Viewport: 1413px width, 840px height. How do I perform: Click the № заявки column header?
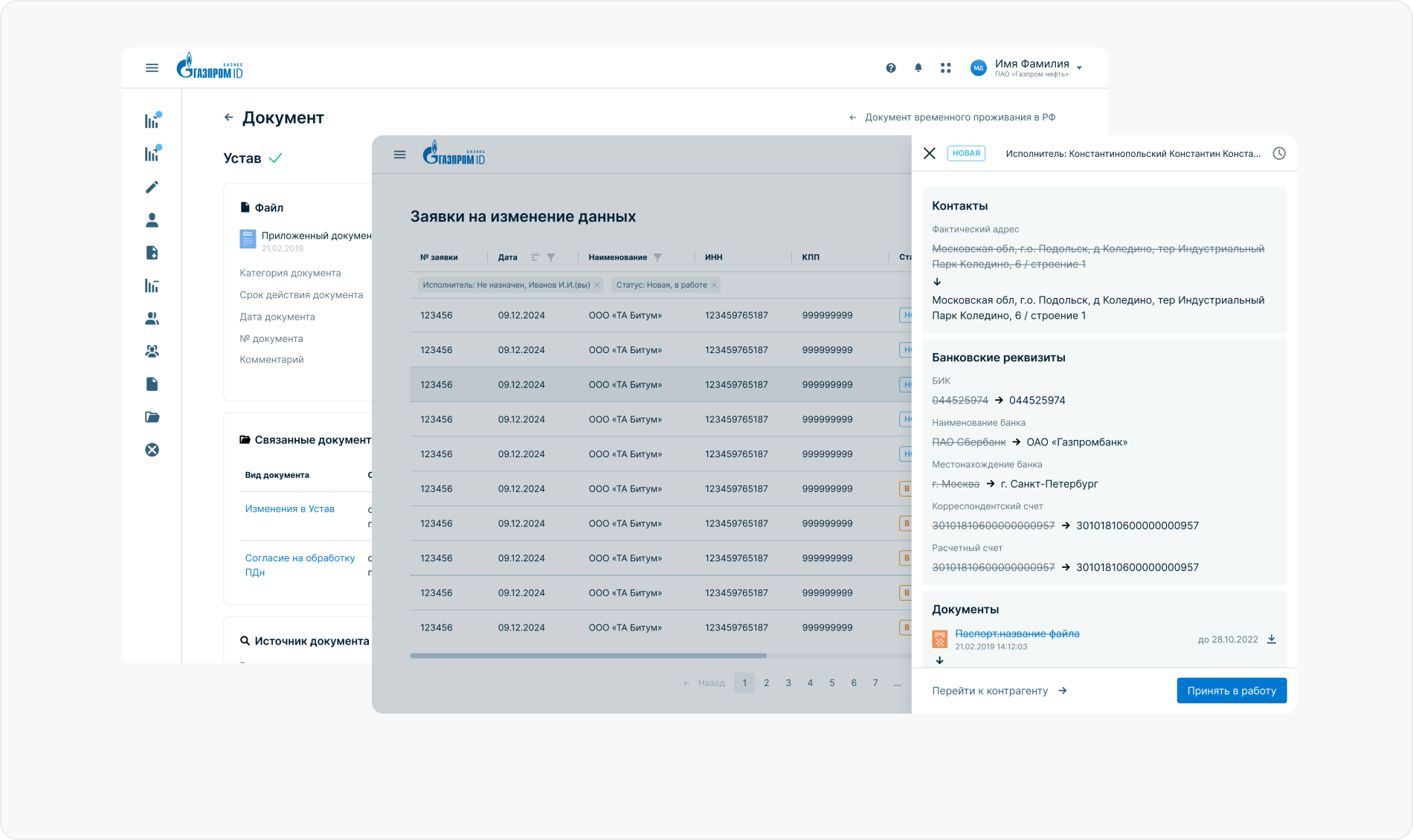point(439,257)
